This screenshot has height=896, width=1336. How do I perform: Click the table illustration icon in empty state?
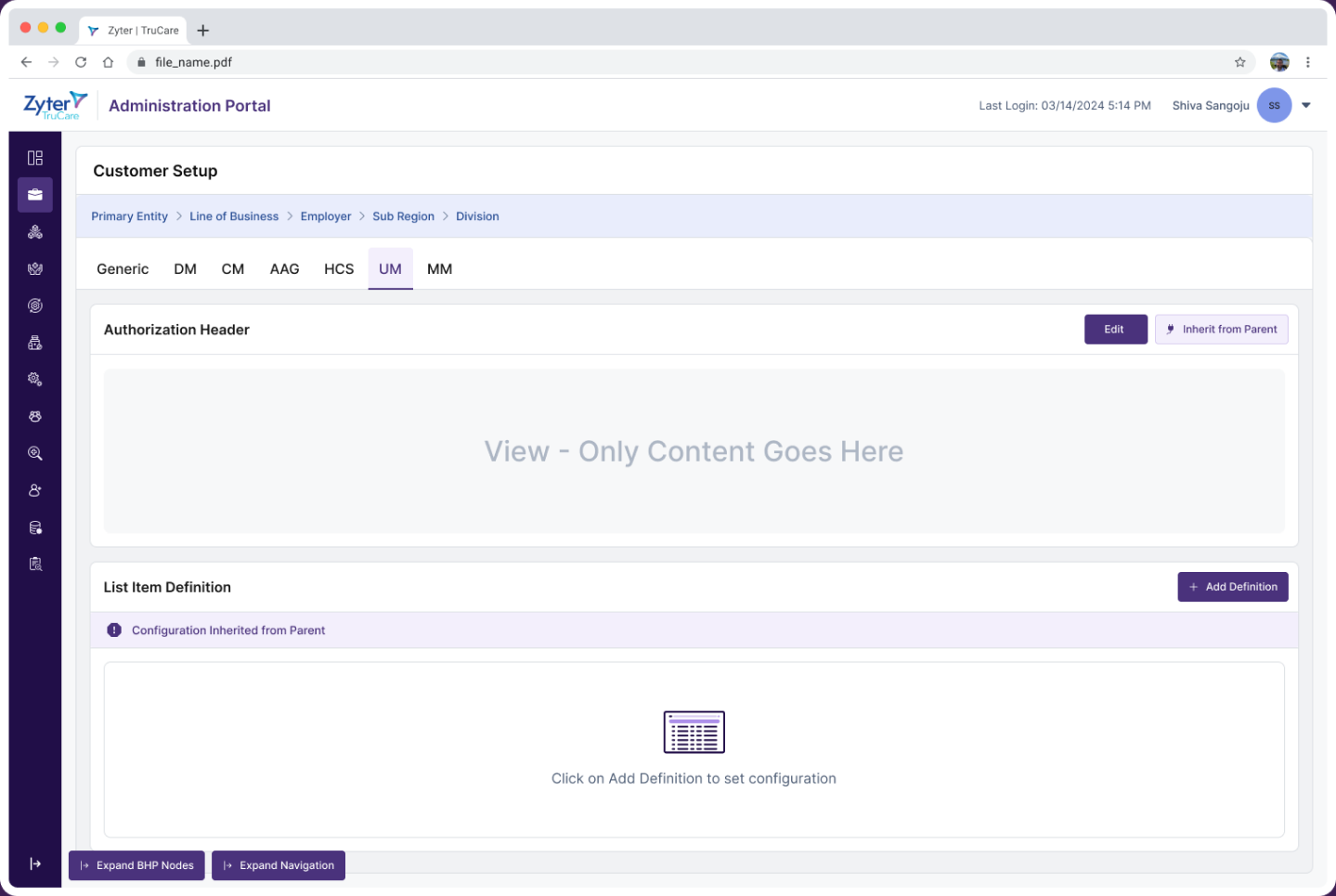pos(694,732)
